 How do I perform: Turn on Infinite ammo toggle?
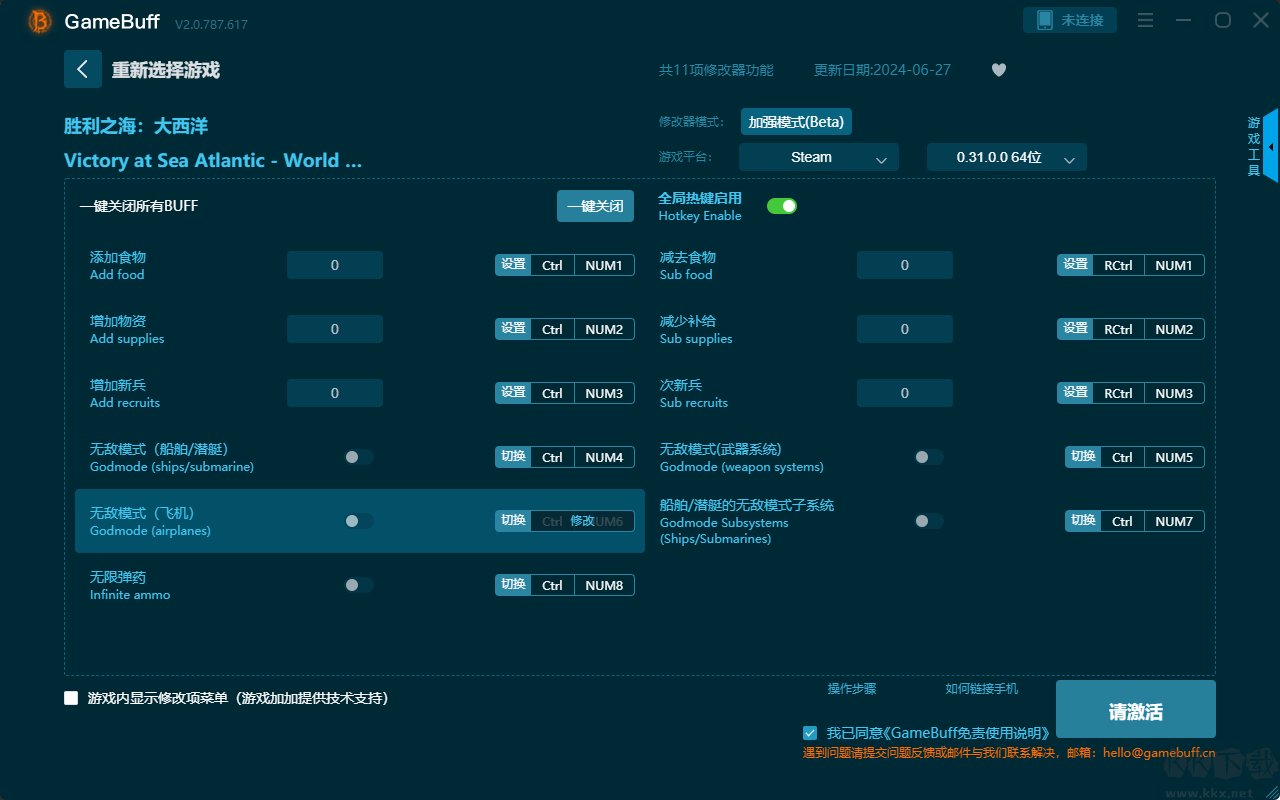pos(359,585)
